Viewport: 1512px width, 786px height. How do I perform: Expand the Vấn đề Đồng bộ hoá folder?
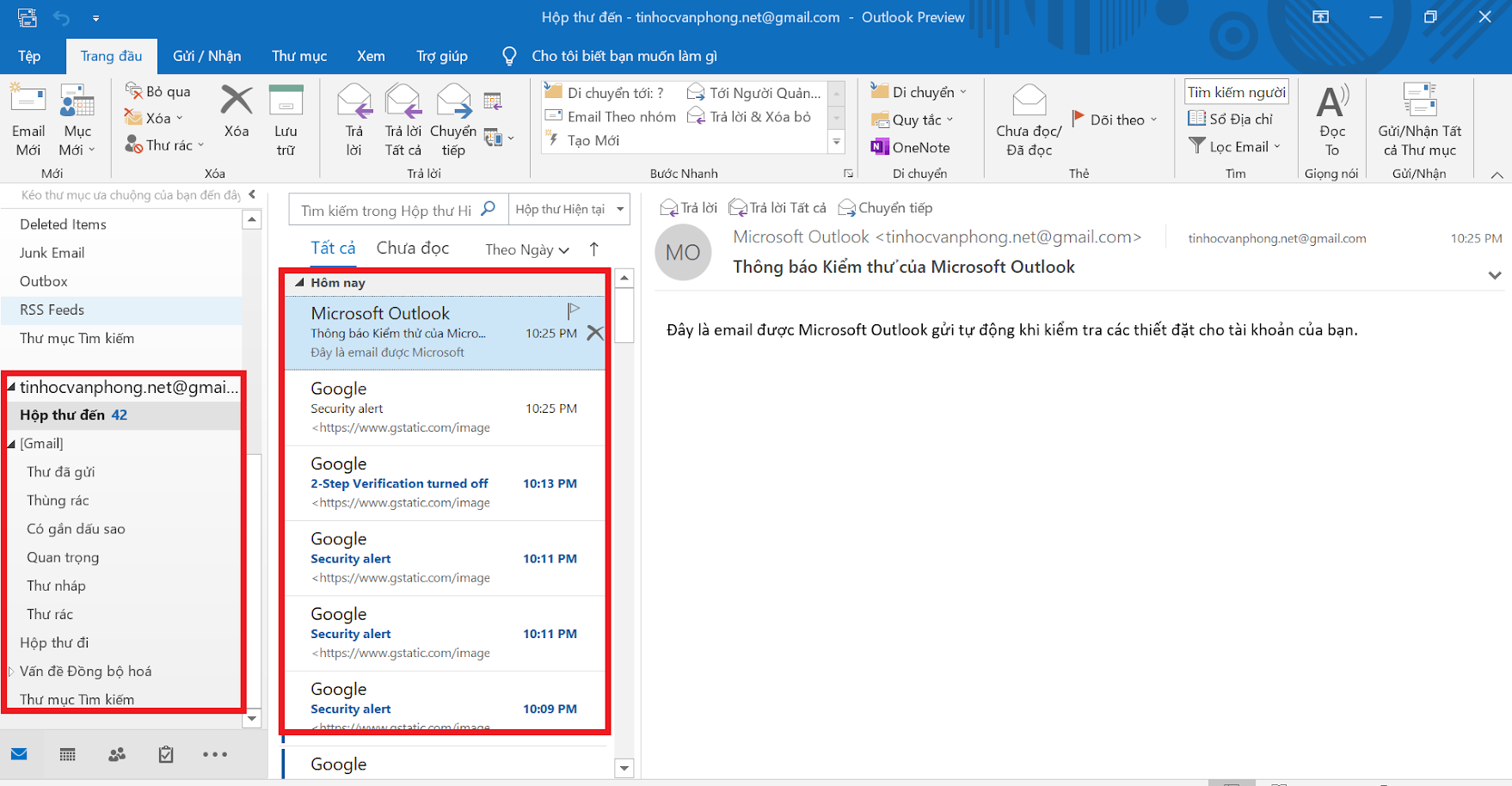[x=12, y=672]
